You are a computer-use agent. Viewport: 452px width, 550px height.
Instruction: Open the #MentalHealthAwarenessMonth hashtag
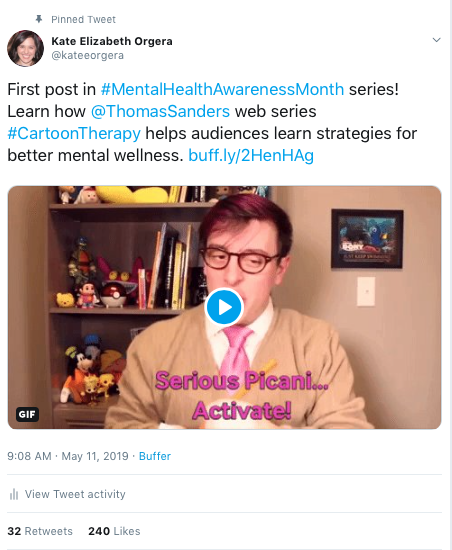pos(222,89)
